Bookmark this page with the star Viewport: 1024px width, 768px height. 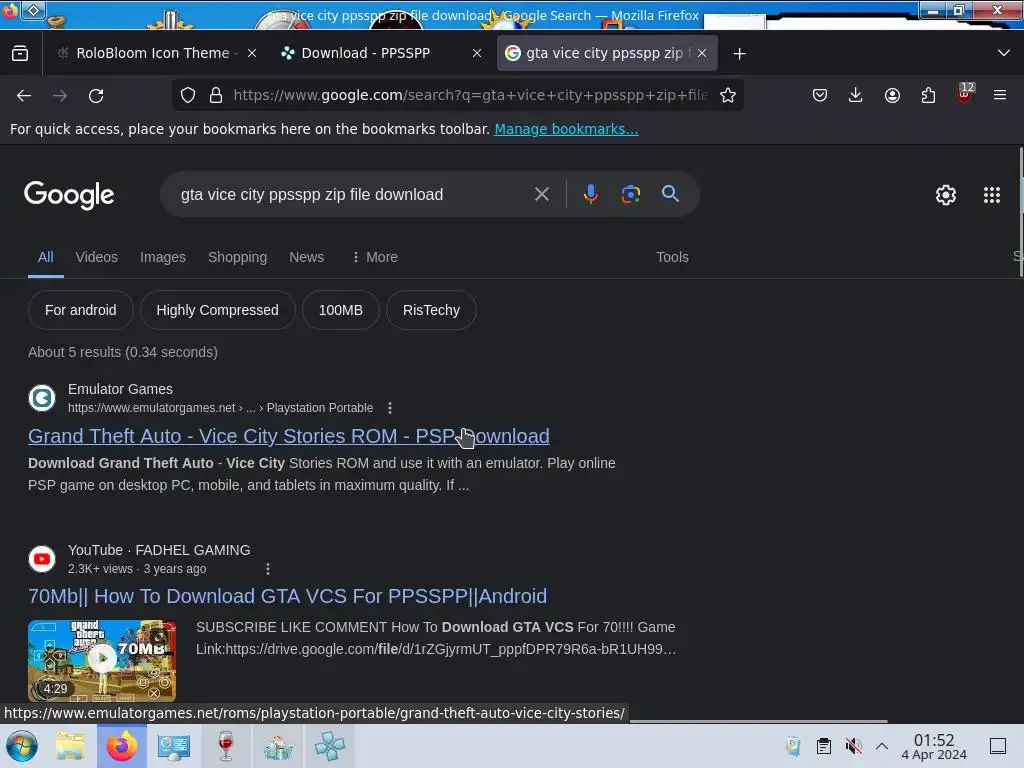[728, 95]
